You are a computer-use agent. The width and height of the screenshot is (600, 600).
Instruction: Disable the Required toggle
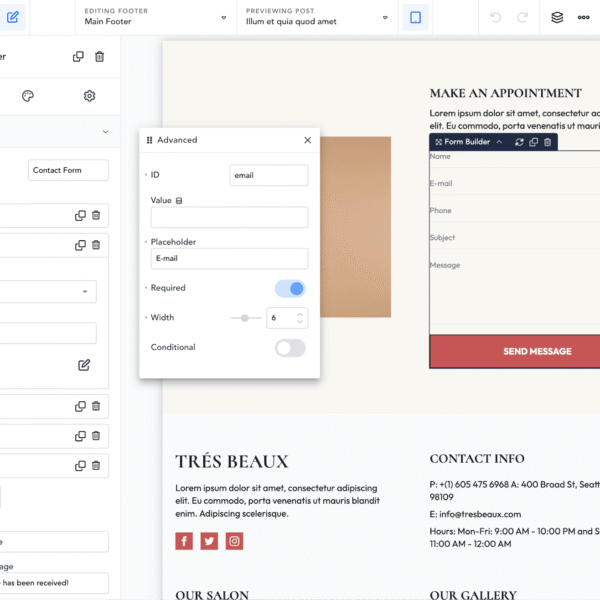click(290, 288)
